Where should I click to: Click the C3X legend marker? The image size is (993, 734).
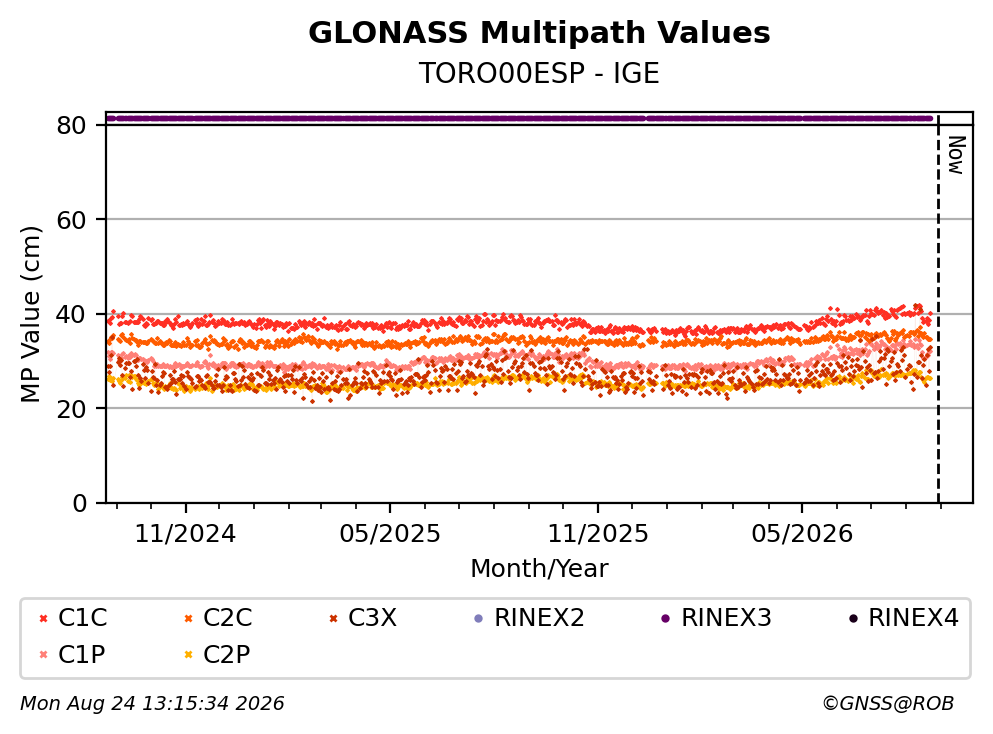333,618
